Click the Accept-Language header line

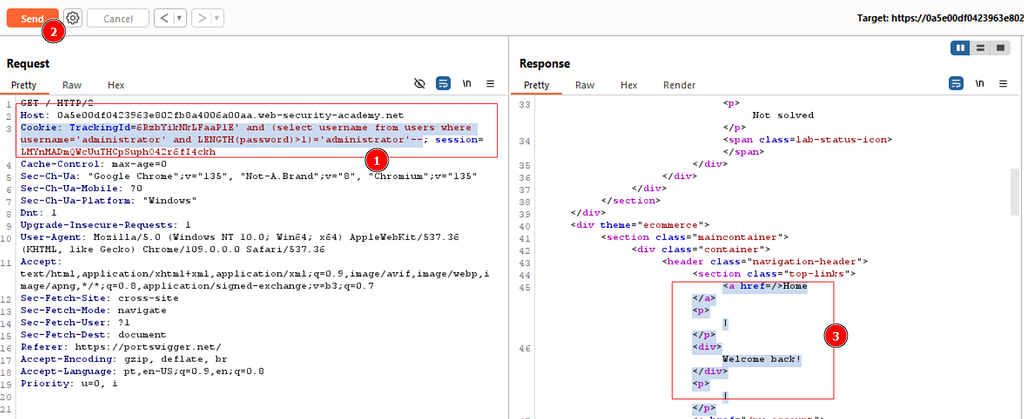(x=142, y=371)
